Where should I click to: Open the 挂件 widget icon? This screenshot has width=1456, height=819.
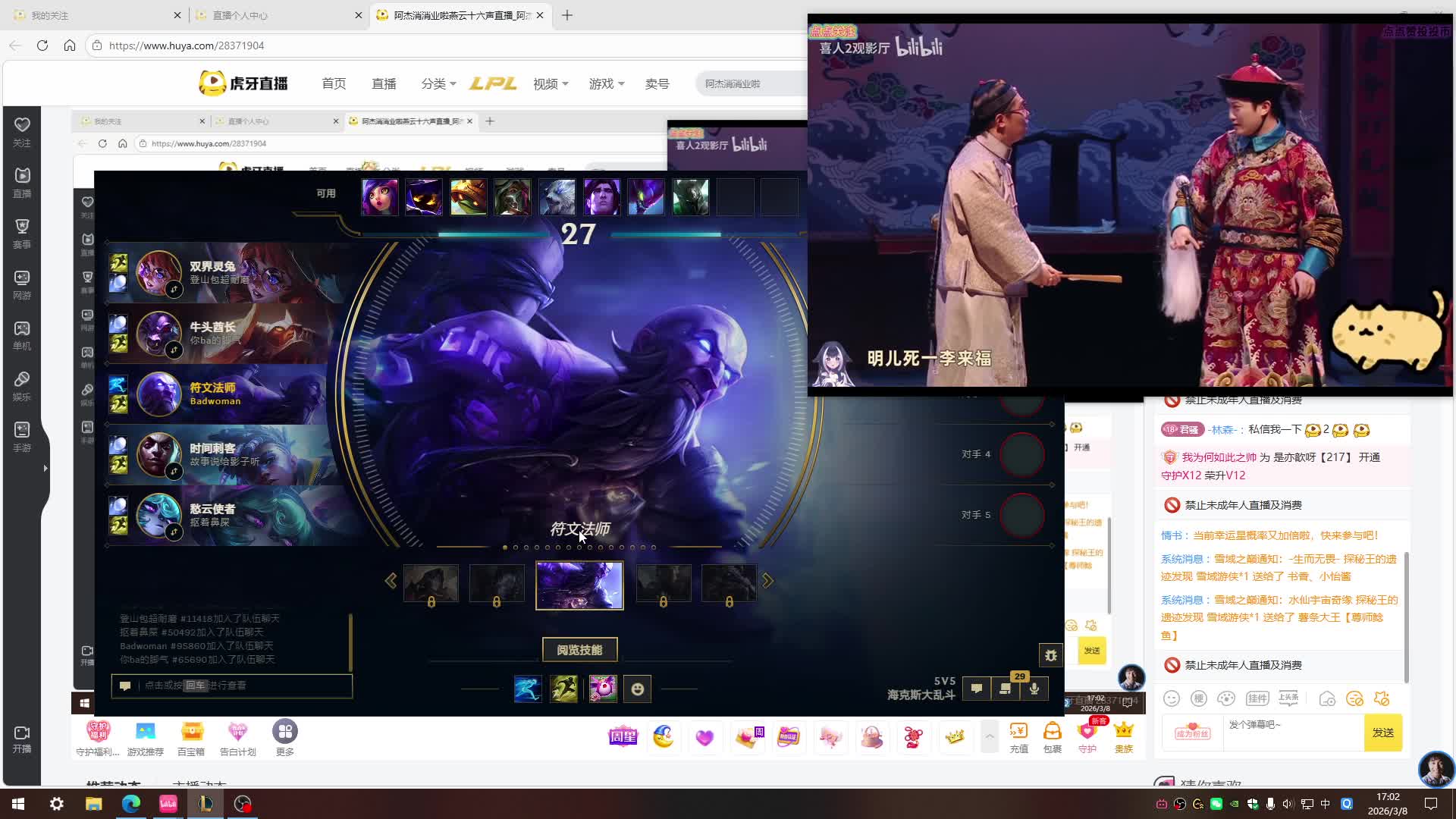pyautogui.click(x=1257, y=698)
